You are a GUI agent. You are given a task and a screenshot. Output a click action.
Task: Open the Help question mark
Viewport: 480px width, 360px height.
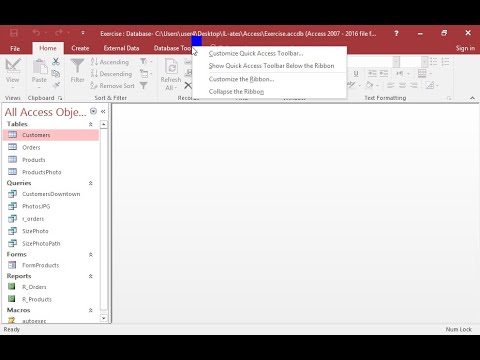point(396,33)
